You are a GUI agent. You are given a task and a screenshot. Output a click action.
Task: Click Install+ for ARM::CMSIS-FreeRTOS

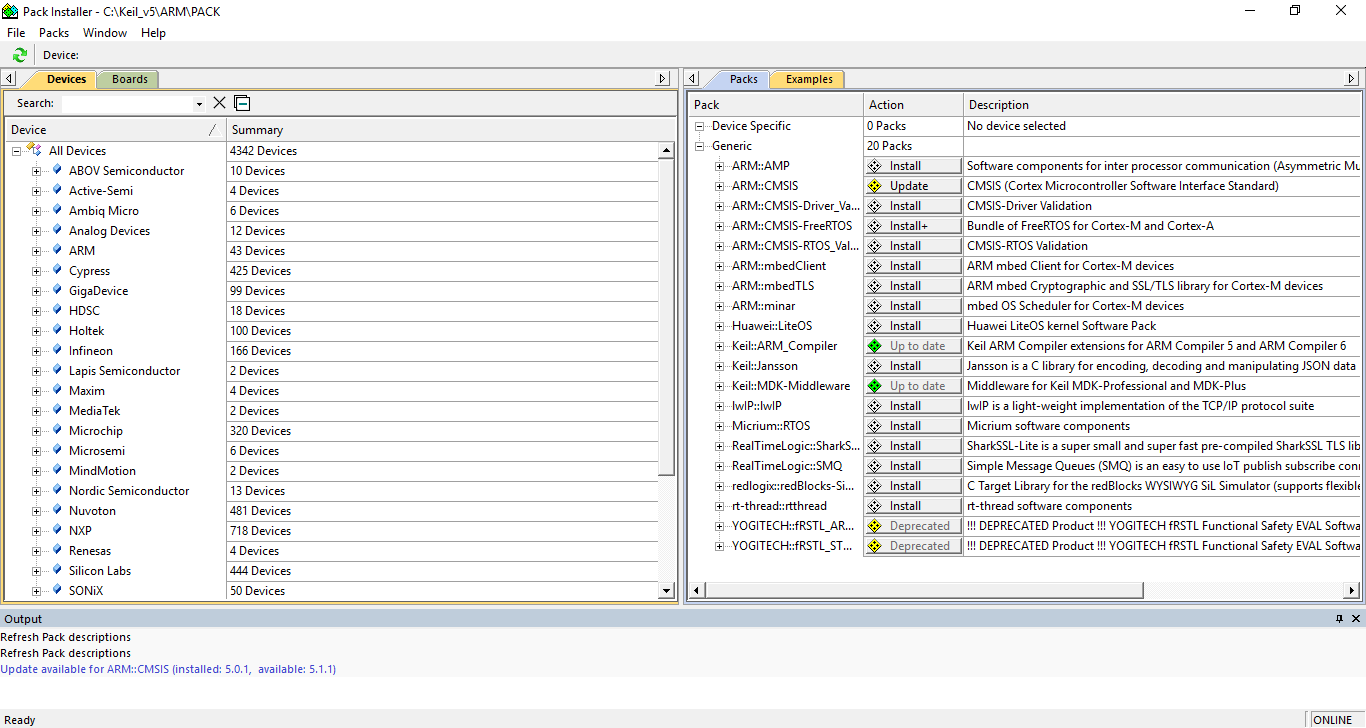913,226
